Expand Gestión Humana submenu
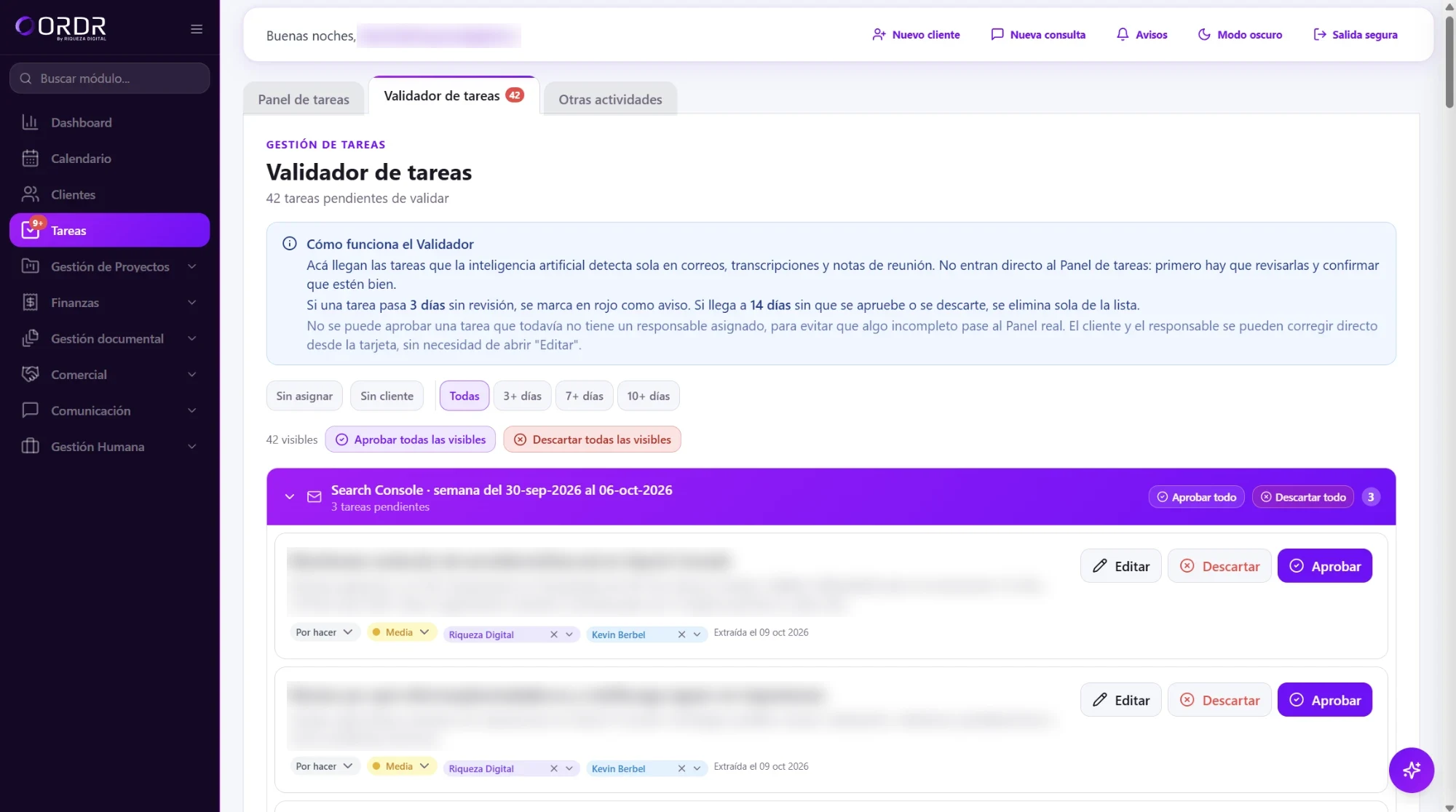 pos(109,447)
